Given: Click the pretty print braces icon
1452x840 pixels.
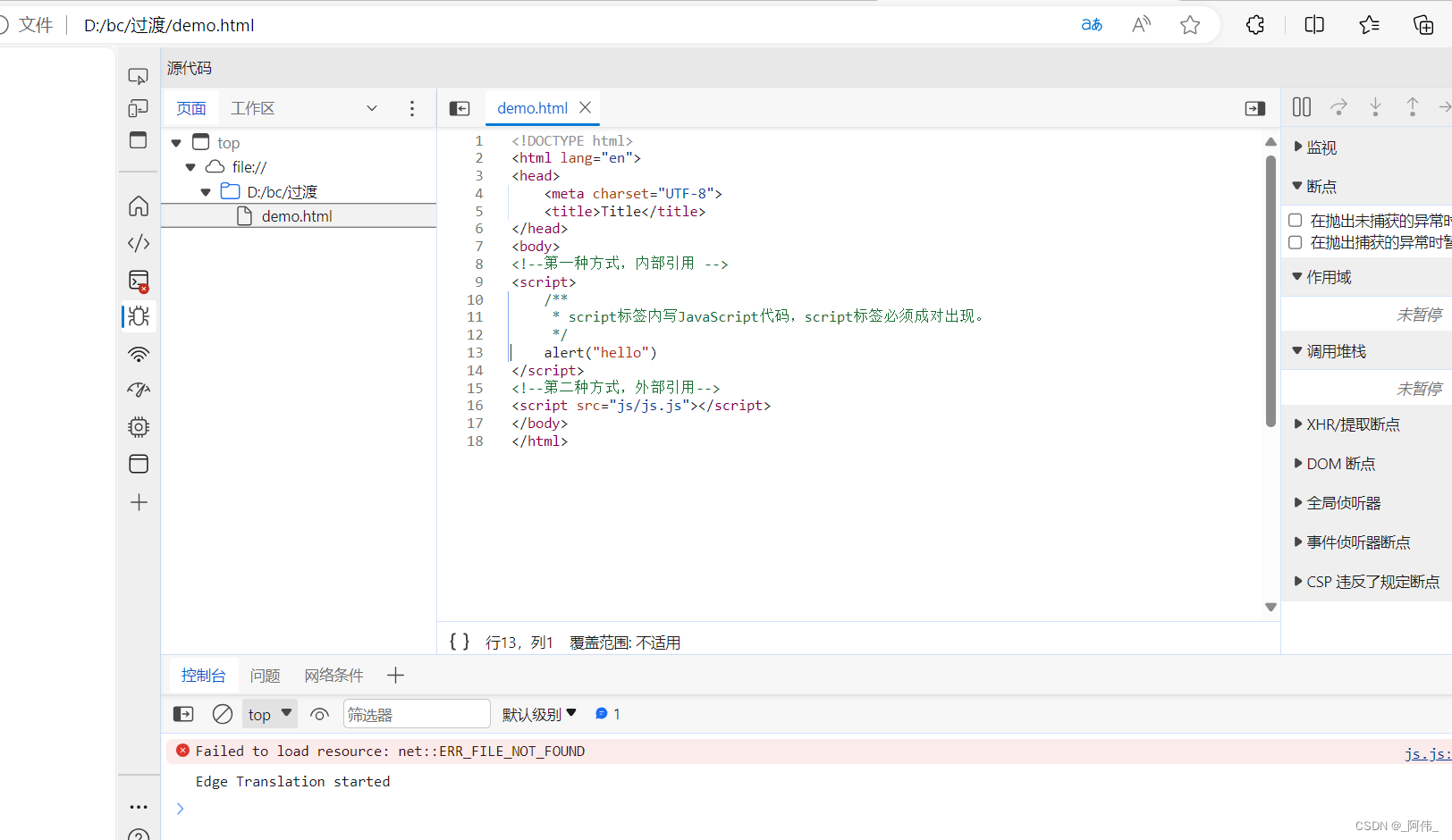Looking at the screenshot, I should click(460, 642).
